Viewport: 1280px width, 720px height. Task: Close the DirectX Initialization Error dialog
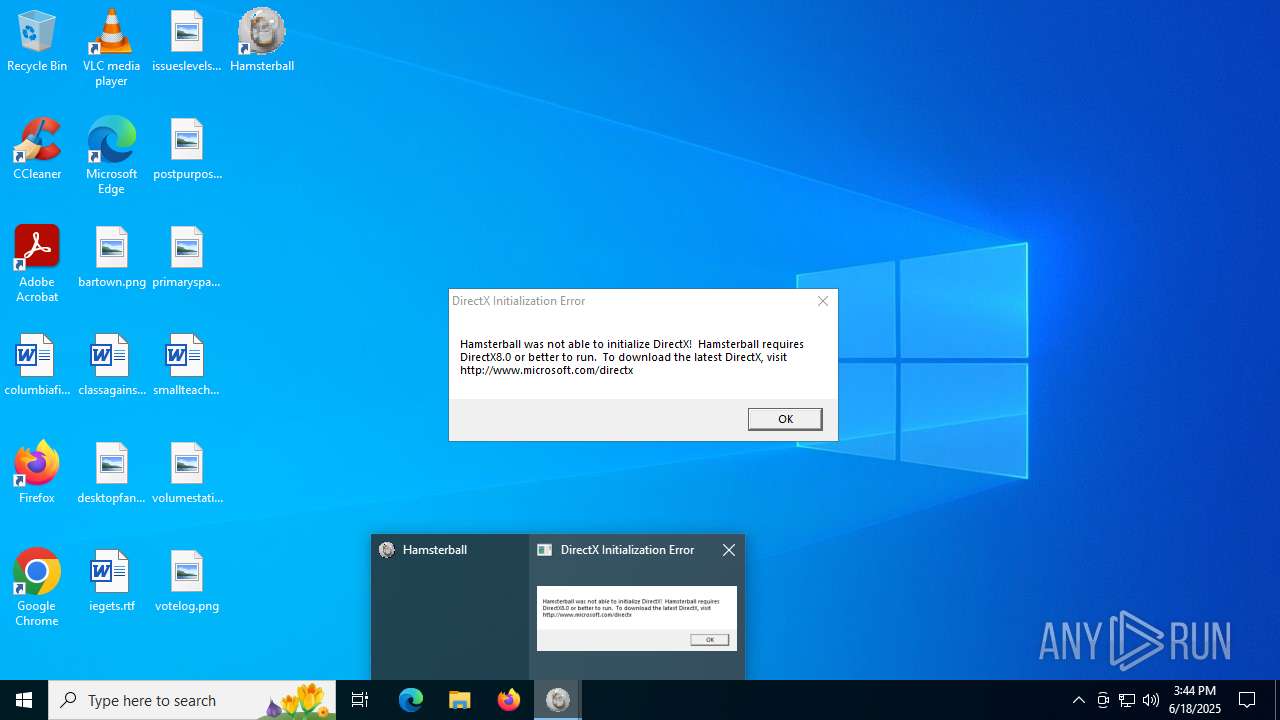pyautogui.click(x=823, y=301)
